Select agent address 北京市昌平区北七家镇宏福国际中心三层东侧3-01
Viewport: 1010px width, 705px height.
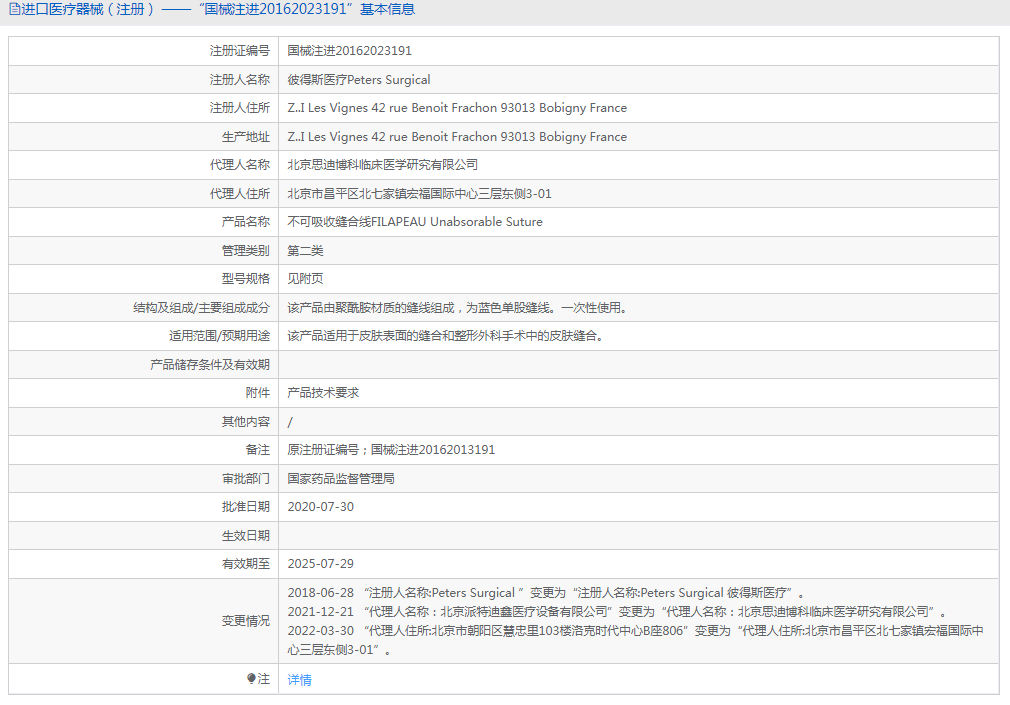419,194
